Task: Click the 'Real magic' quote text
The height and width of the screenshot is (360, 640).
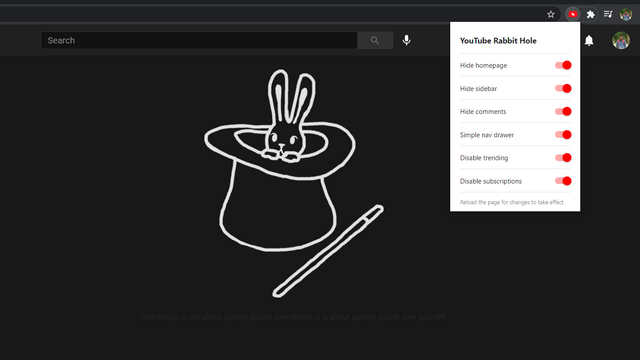Action: pyautogui.click(x=294, y=317)
